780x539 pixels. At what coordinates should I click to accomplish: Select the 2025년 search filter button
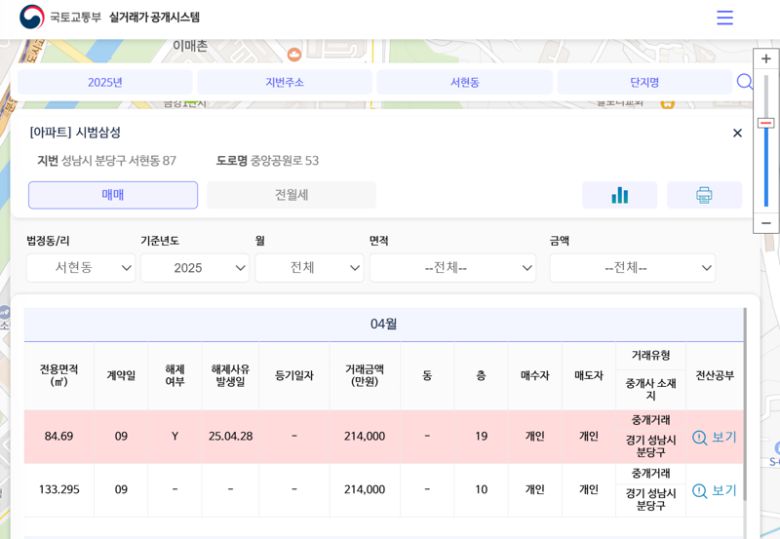click(x=105, y=82)
